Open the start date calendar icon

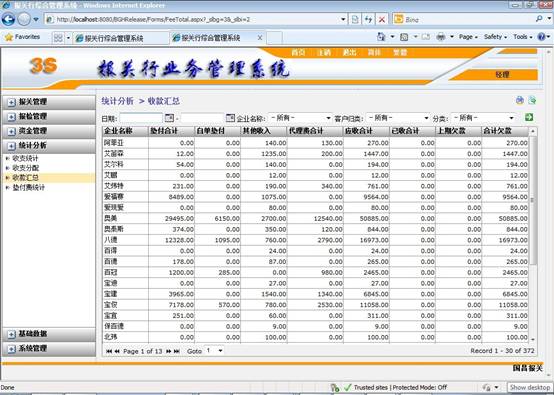click(x=169, y=118)
